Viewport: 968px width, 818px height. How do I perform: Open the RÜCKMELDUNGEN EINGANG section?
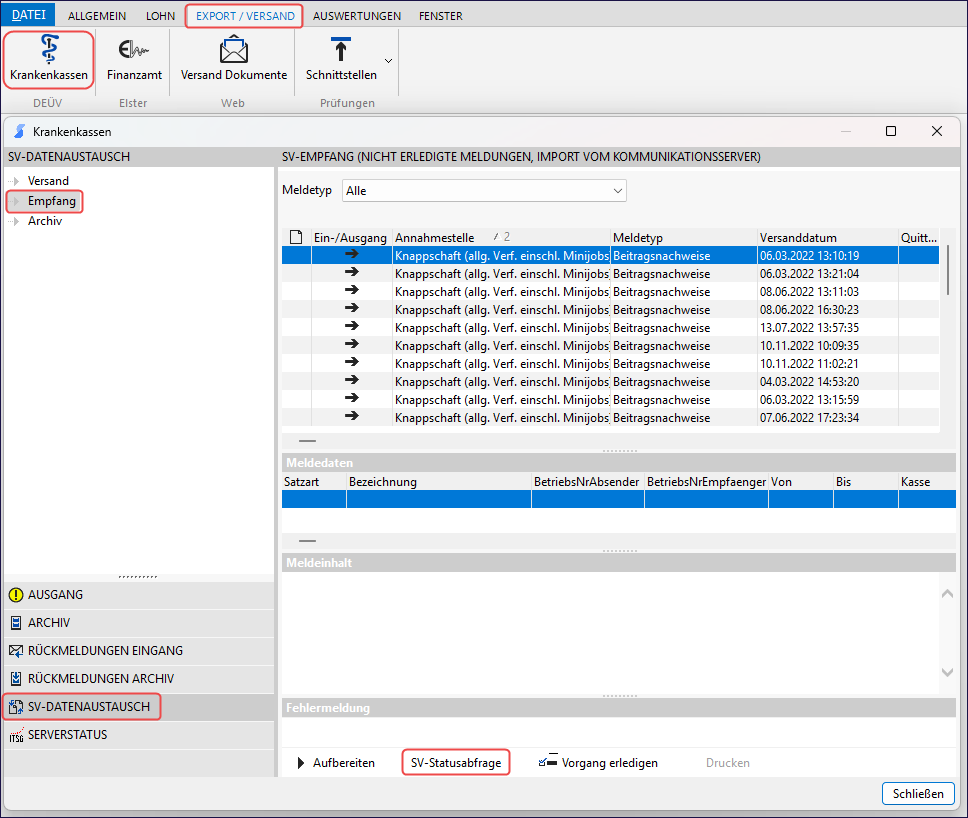[105, 651]
